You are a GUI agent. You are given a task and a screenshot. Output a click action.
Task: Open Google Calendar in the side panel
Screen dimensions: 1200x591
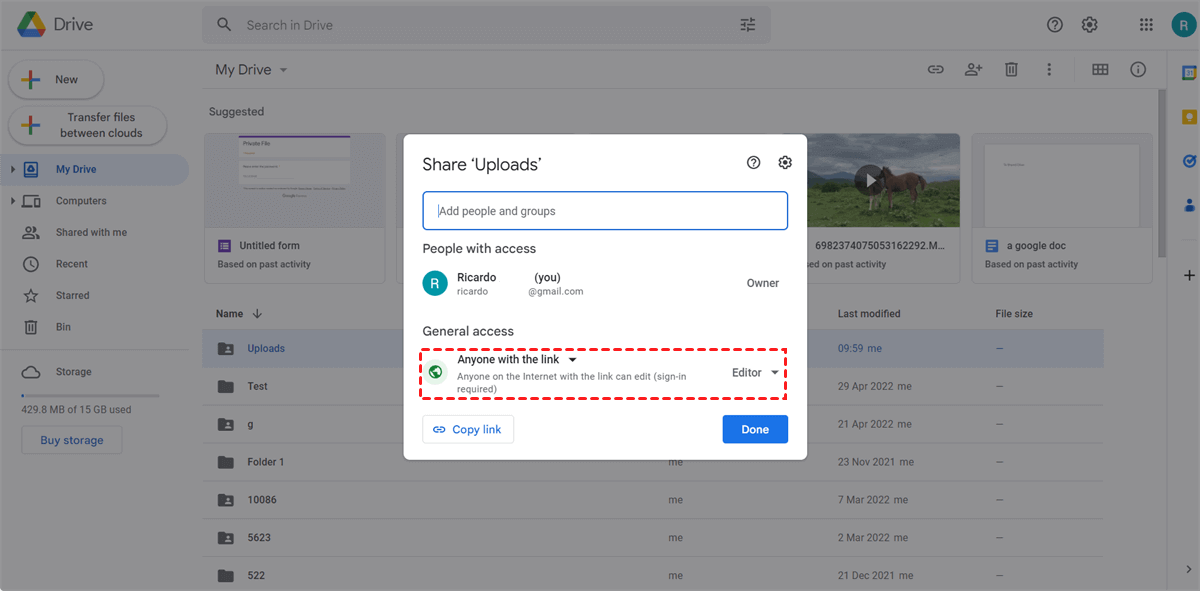(x=1188, y=73)
